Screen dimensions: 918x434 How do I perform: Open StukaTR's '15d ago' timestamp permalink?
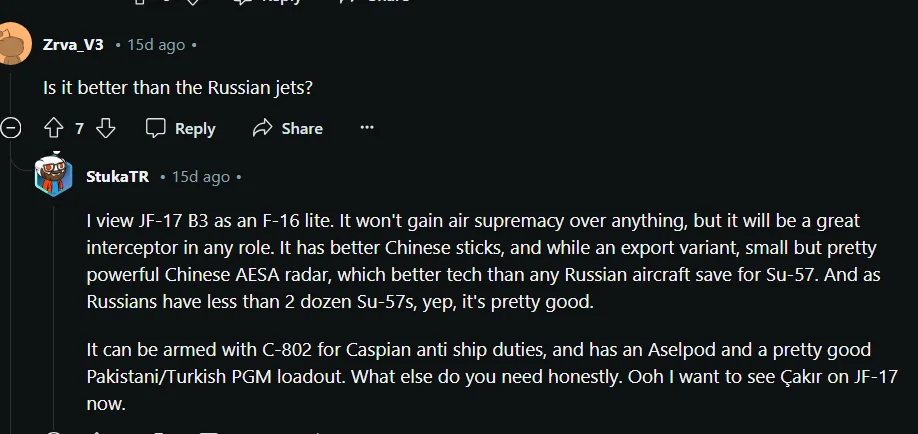pyautogui.click(x=201, y=177)
